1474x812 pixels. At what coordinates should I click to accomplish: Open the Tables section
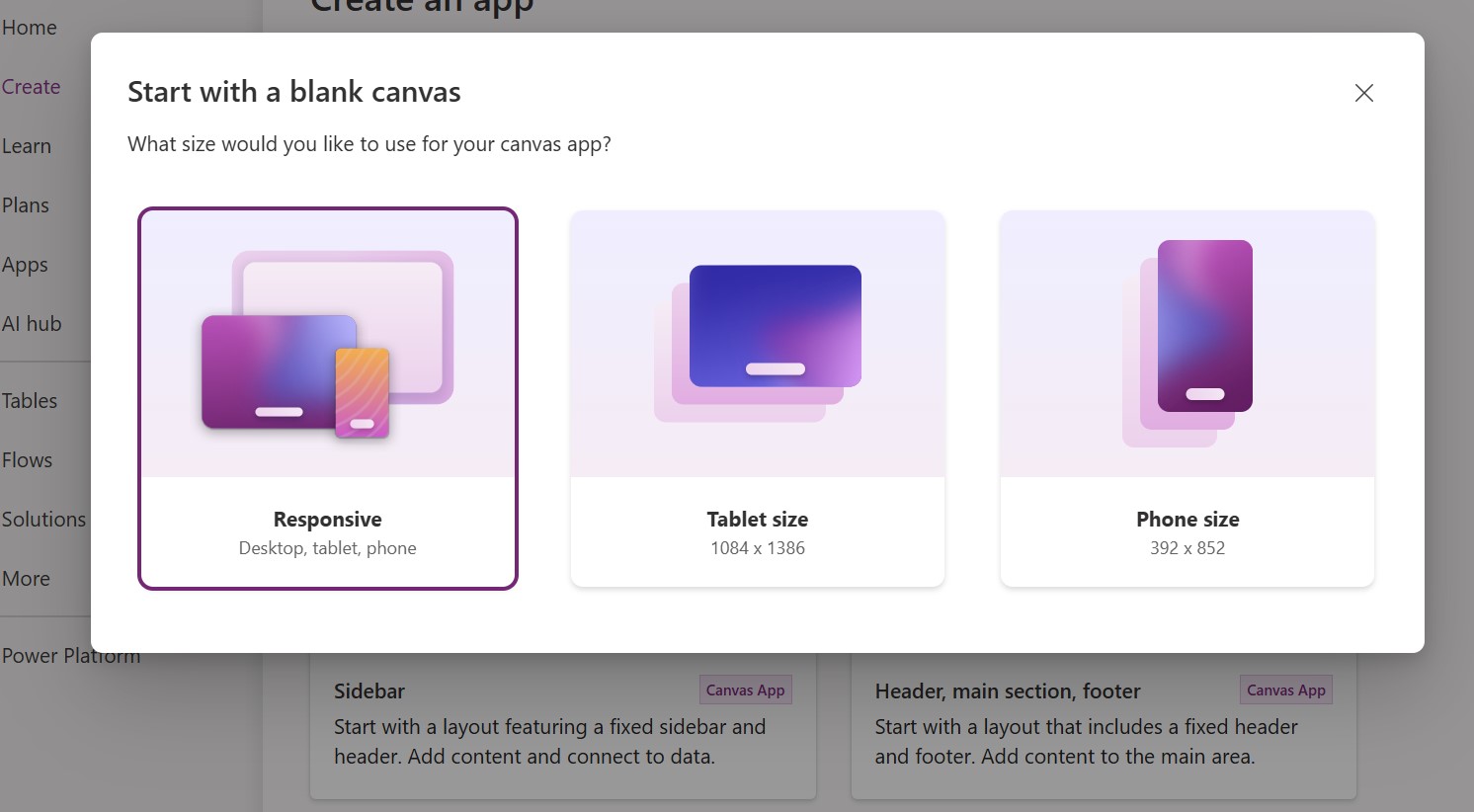pyautogui.click(x=29, y=400)
